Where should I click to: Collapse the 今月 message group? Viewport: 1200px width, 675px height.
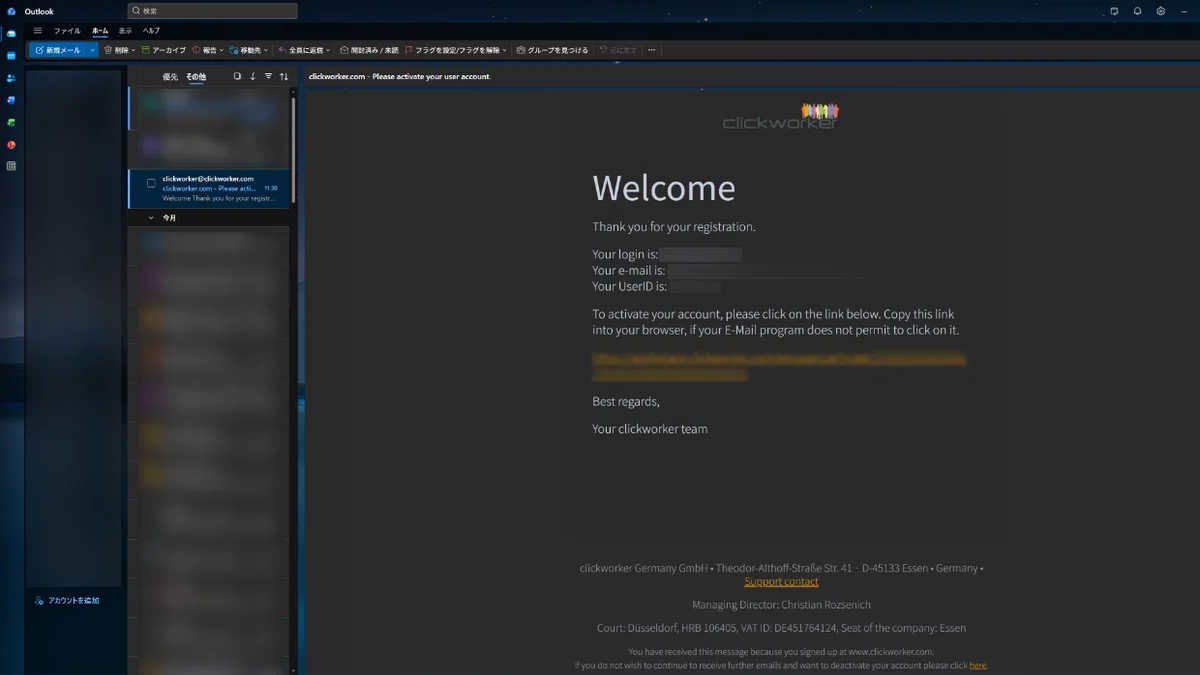(x=151, y=217)
